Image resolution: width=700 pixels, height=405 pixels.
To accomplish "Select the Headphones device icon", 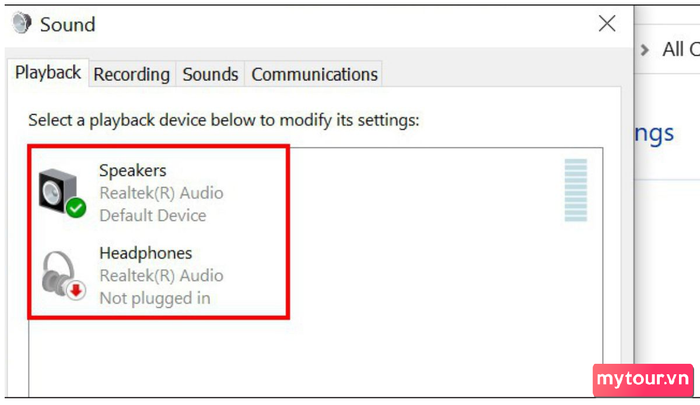I will point(63,275).
